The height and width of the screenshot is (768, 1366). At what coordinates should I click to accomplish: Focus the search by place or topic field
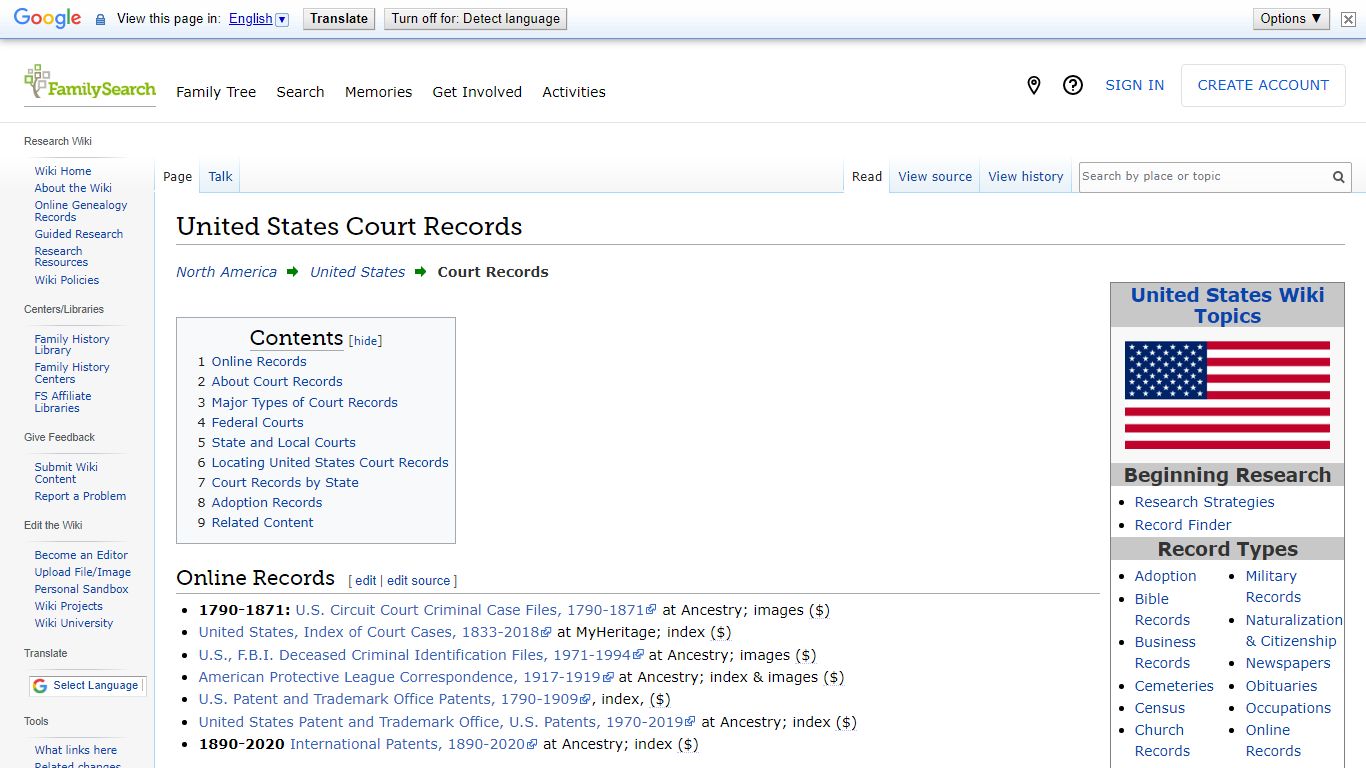tap(1204, 177)
